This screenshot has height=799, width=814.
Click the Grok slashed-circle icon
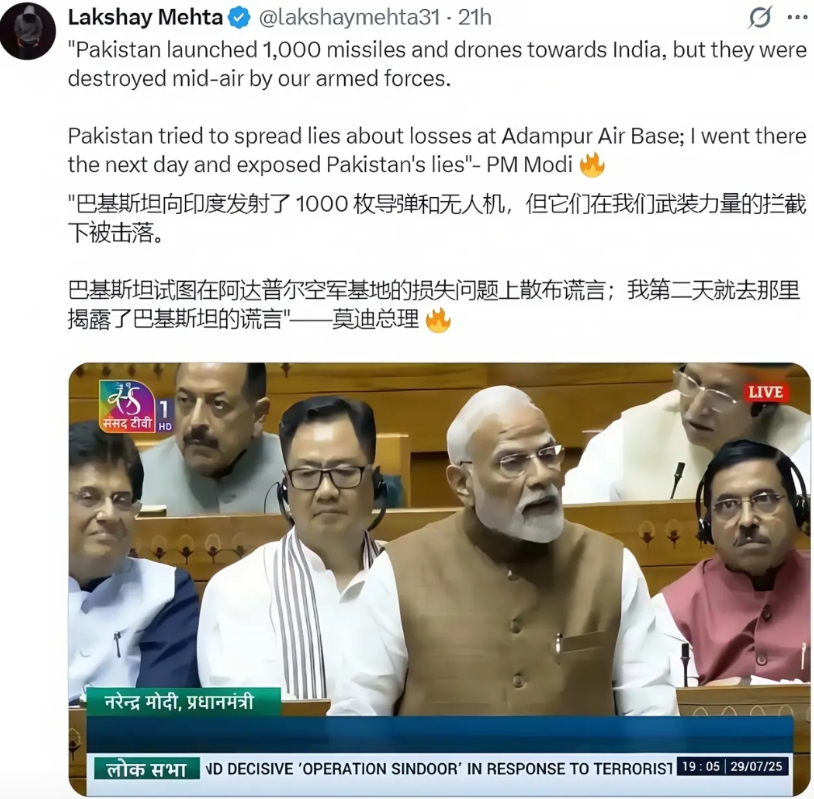[x=760, y=18]
